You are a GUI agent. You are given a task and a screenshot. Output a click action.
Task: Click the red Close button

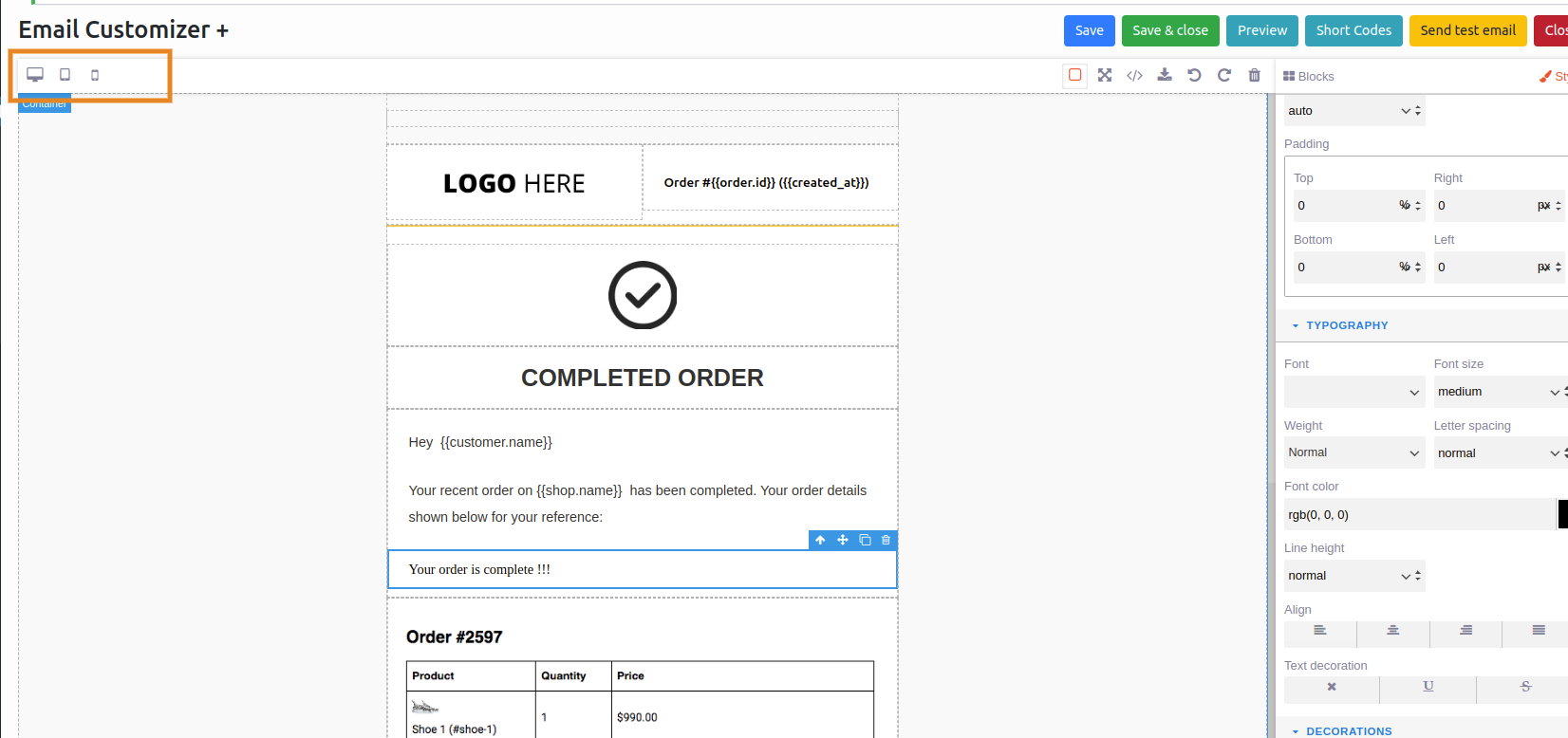pyautogui.click(x=1551, y=30)
